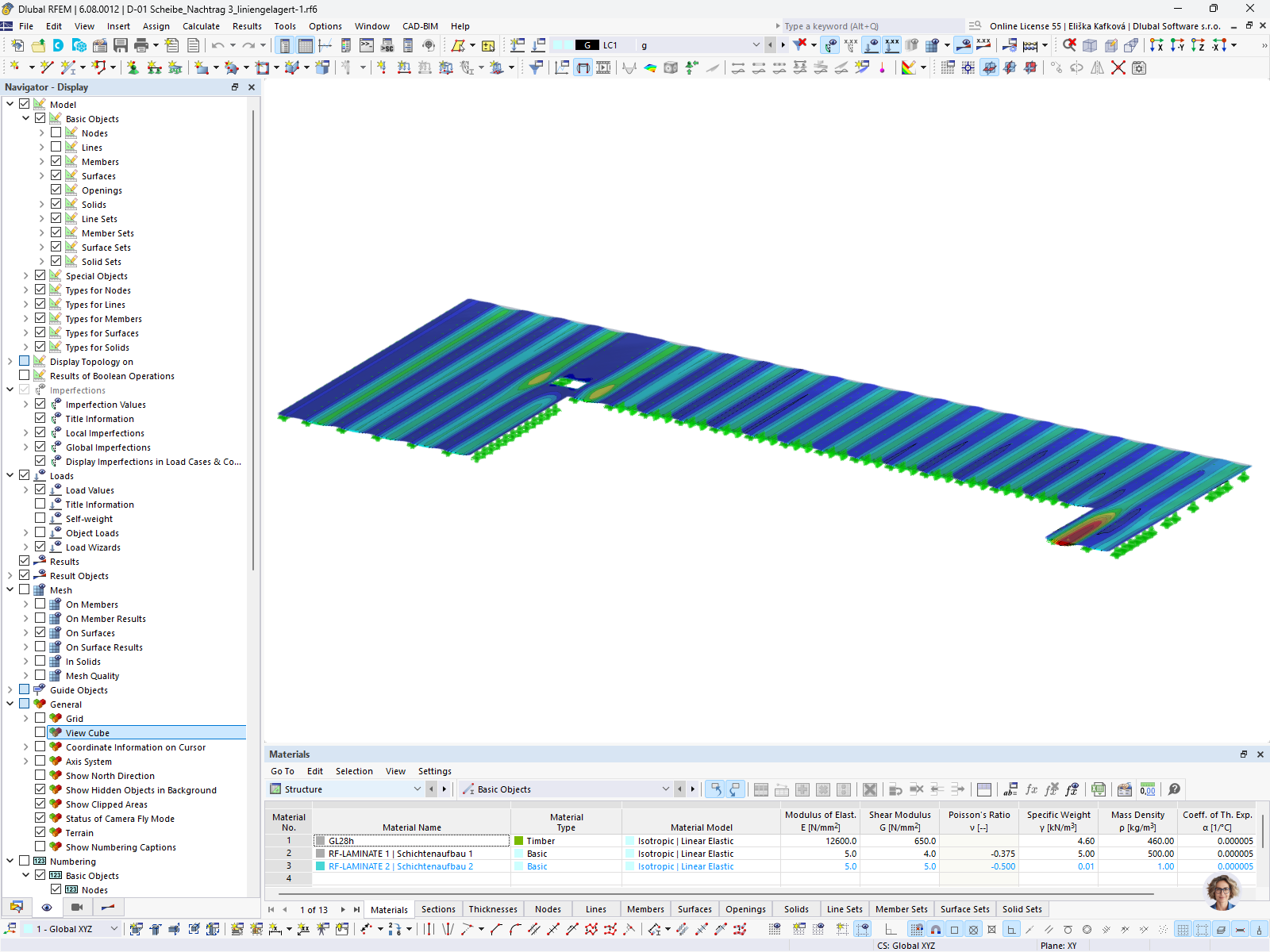The image size is (1270, 952).
Task: Click the Timber green color swatch for GL28h
Action: coord(520,841)
